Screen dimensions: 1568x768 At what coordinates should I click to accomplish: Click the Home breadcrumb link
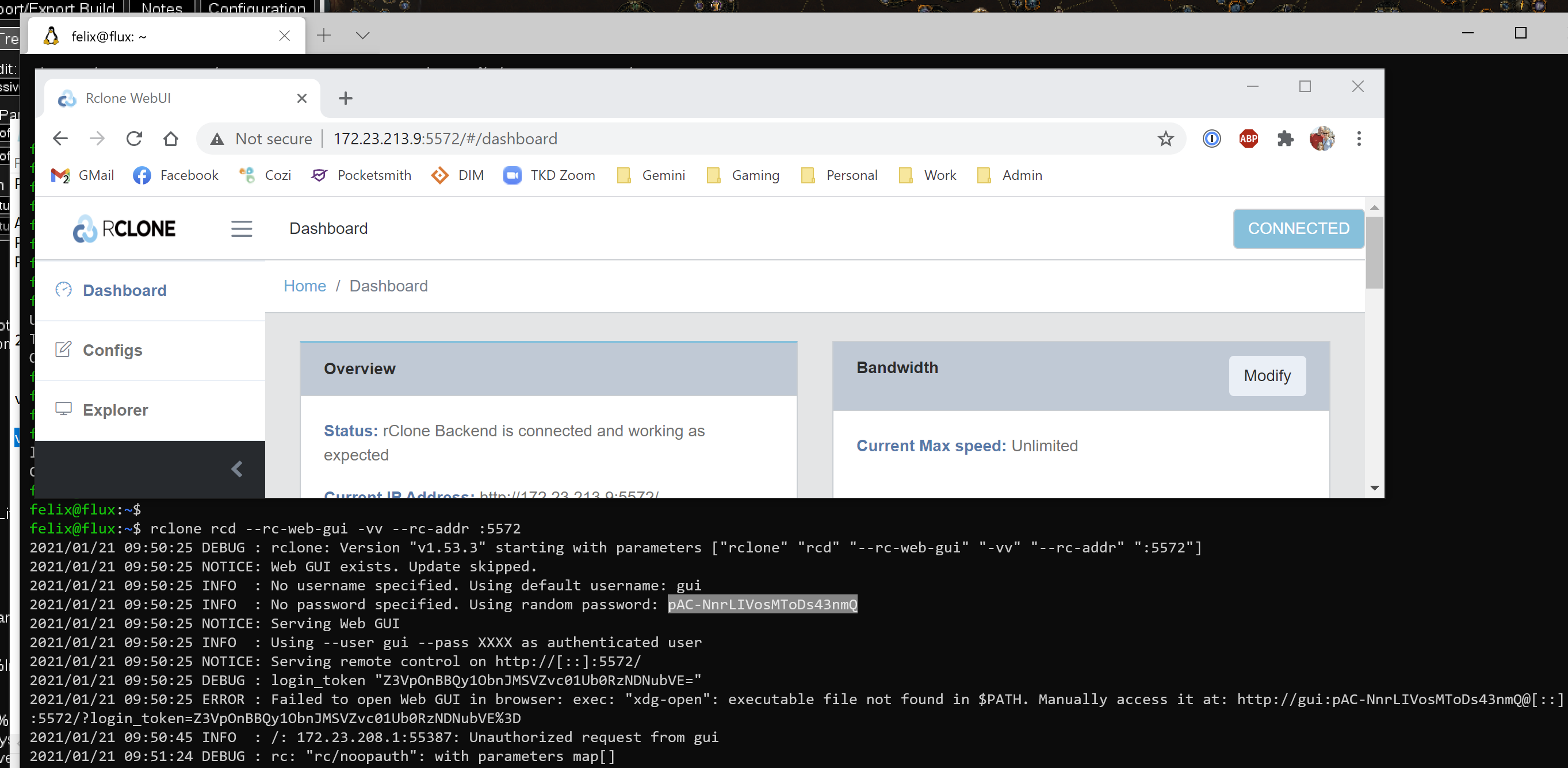(304, 286)
